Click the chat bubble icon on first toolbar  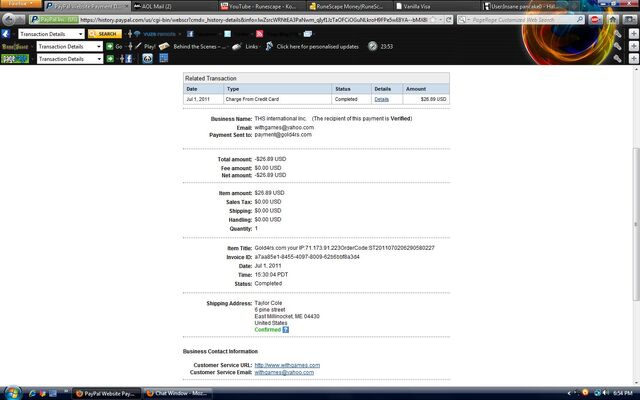click(x=308, y=34)
